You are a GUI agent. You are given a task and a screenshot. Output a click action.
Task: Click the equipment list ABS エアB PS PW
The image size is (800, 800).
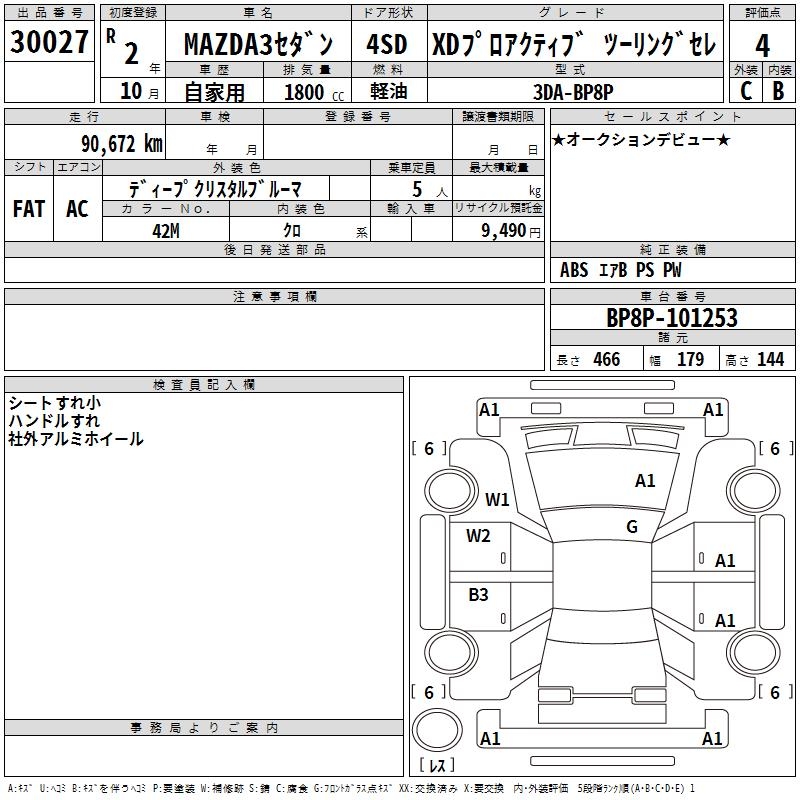pyautogui.click(x=620, y=270)
